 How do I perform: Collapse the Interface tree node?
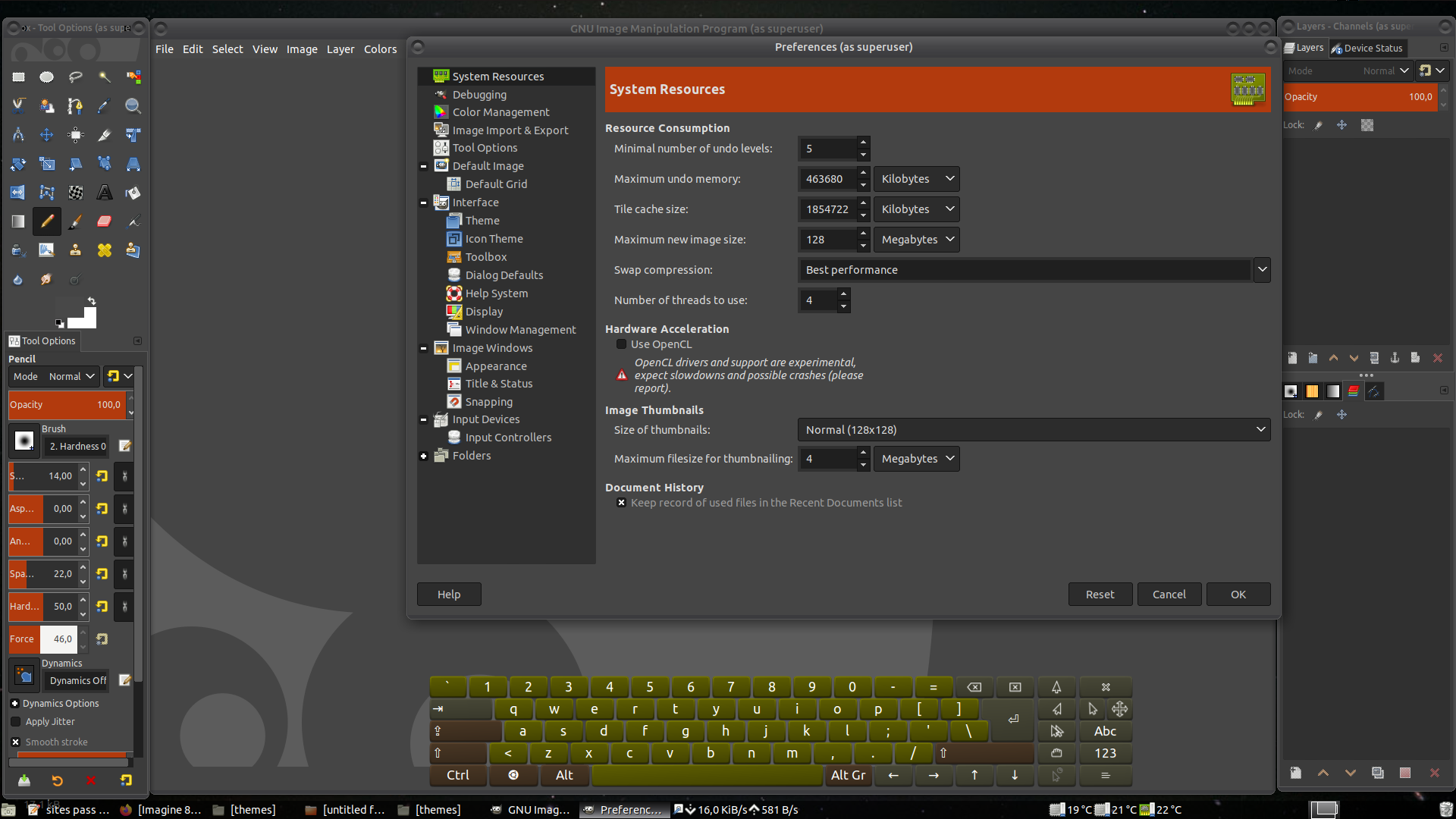423,202
